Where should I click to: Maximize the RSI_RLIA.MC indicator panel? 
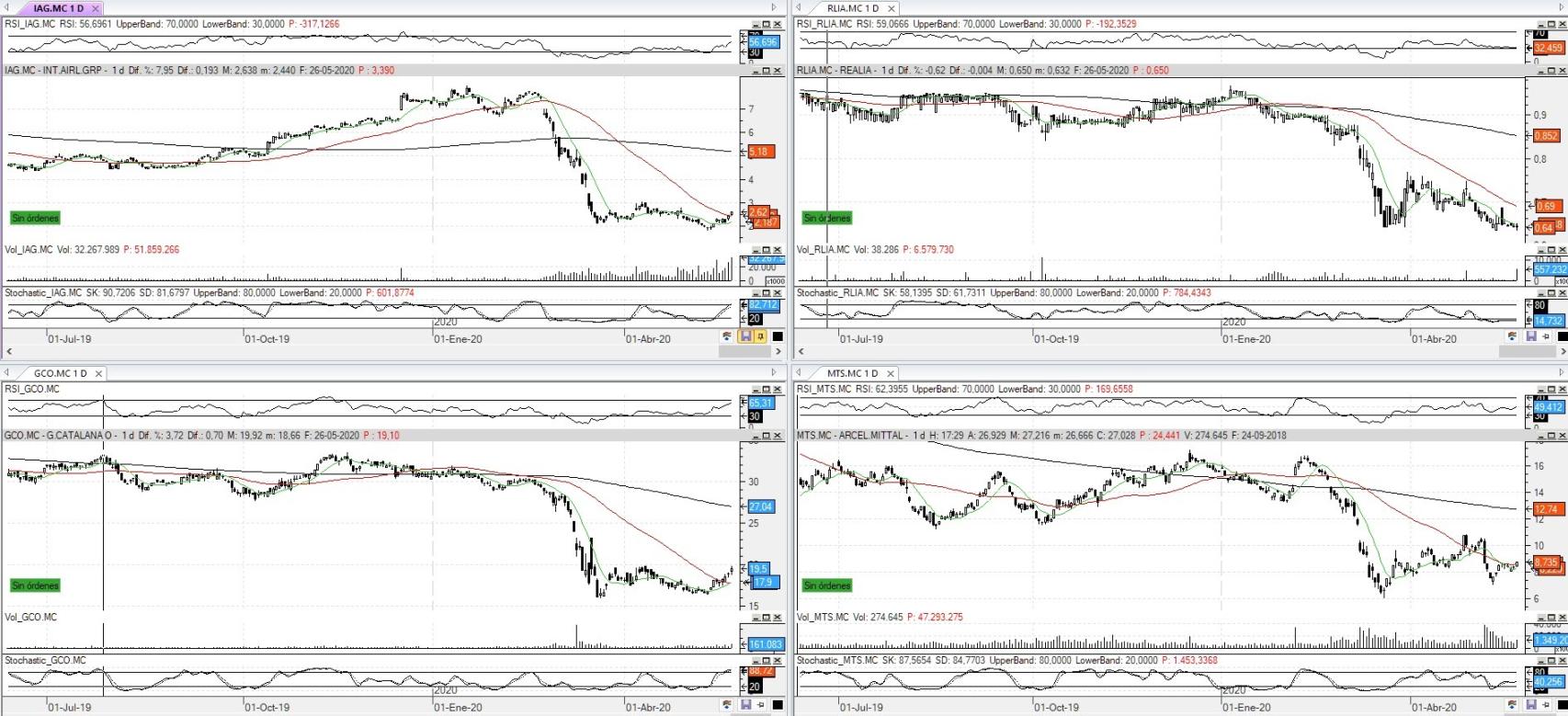pos(1551,24)
